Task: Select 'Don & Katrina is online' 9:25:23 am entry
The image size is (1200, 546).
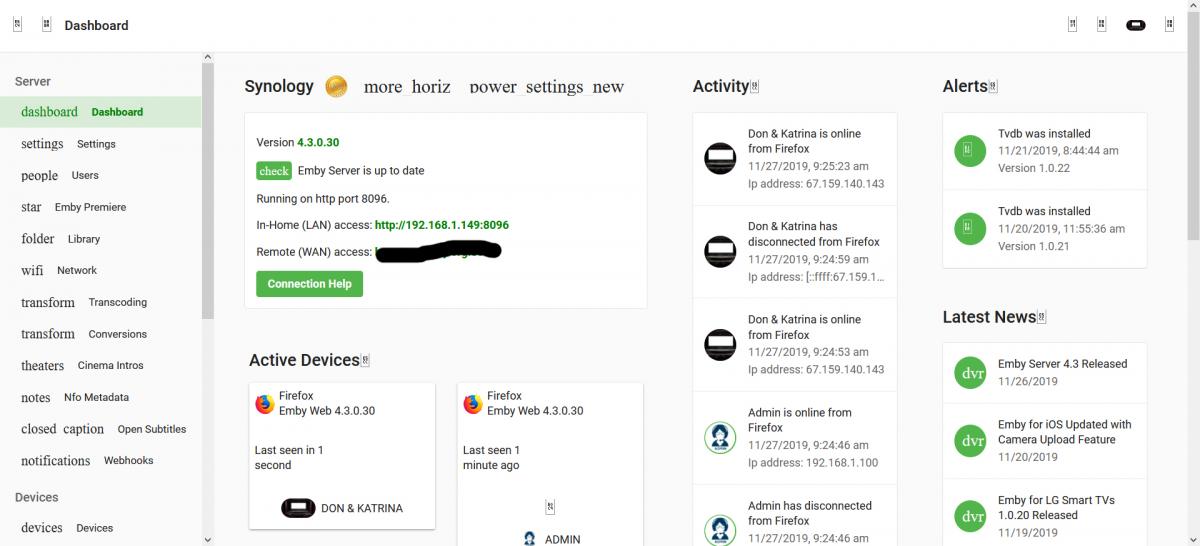Action: 795,159
